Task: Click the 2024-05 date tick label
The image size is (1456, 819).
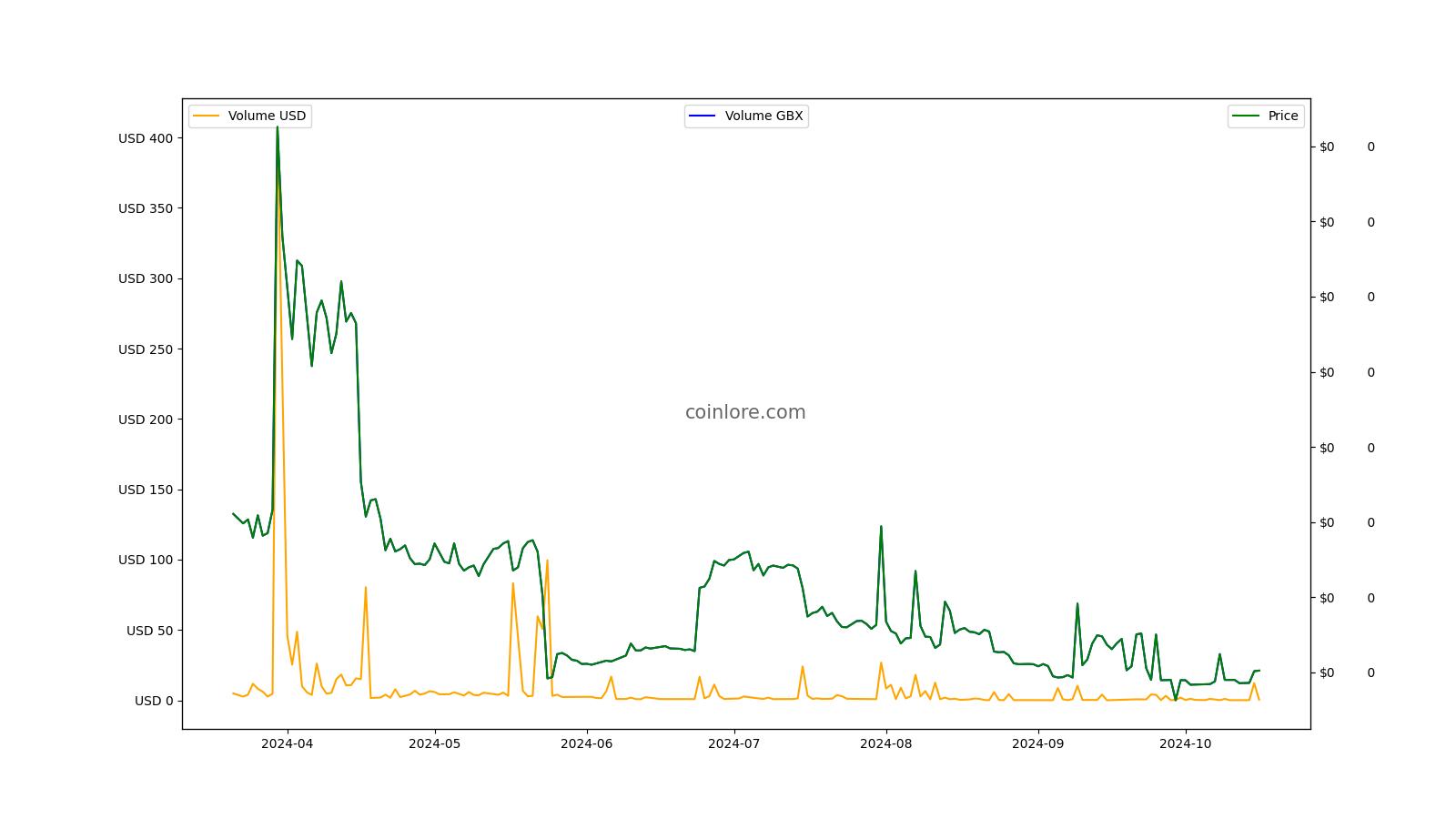Action: pyautogui.click(x=435, y=743)
